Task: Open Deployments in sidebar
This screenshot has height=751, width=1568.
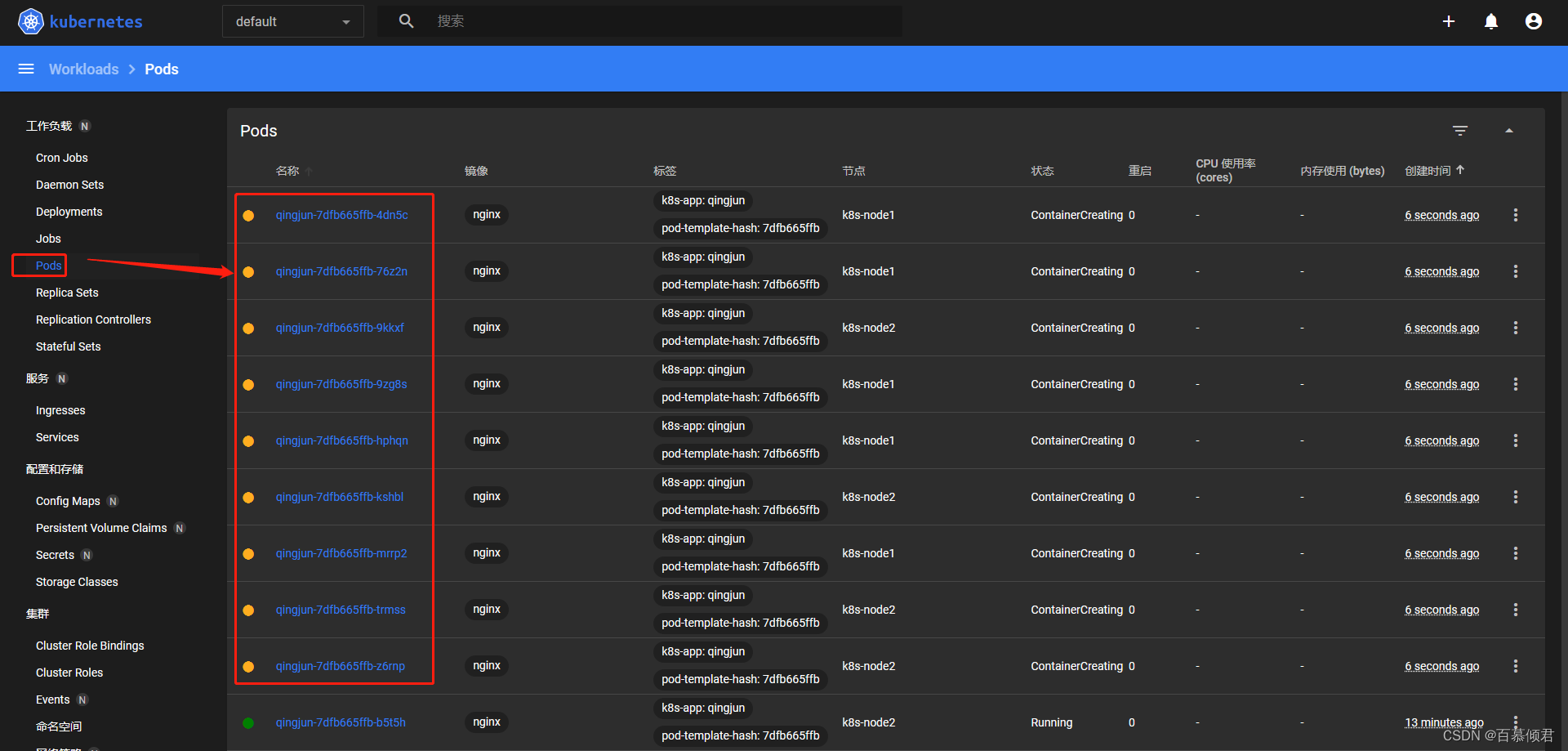Action: coord(69,212)
